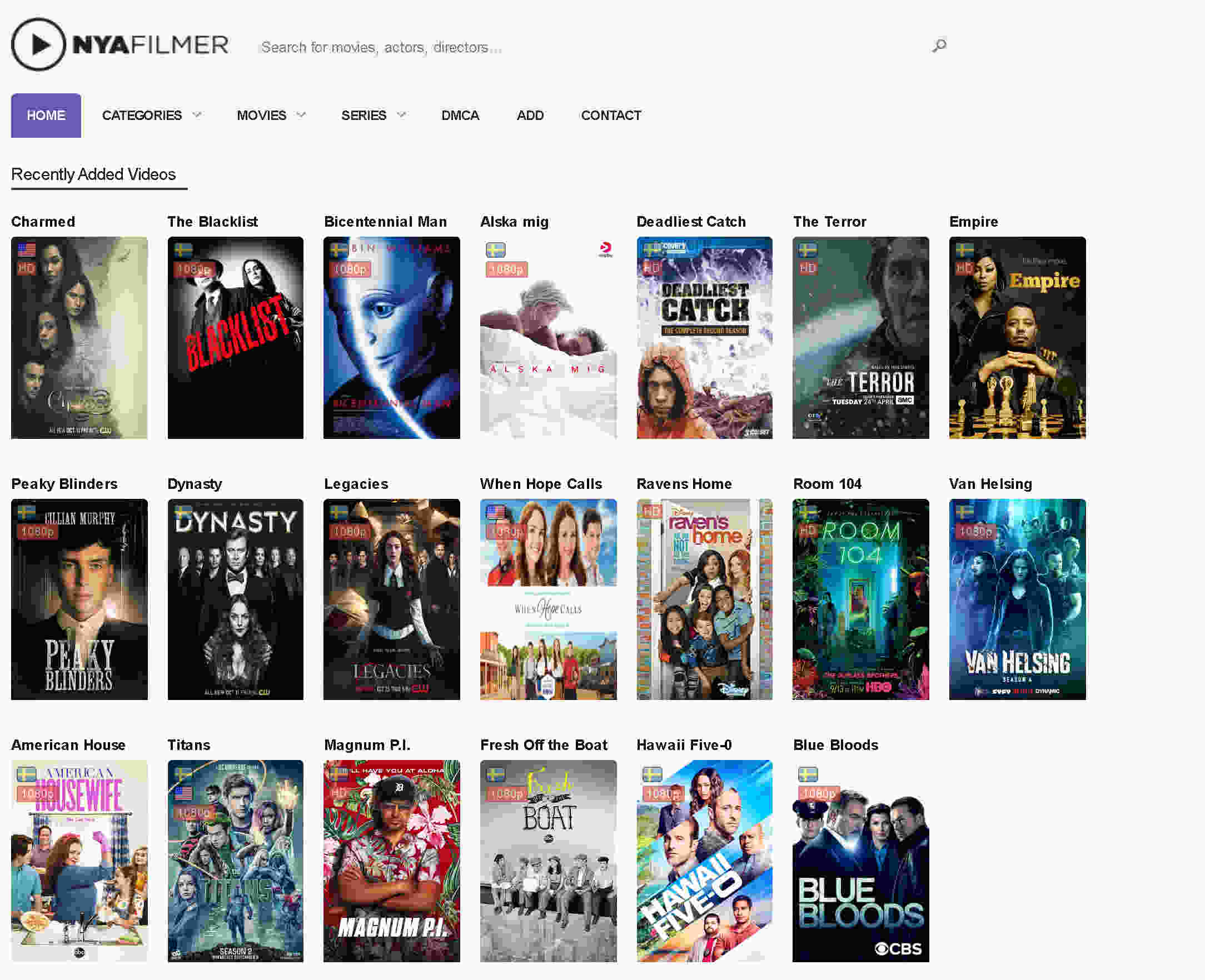The image size is (1205, 980).
Task: Click the Ravens Home title
Action: tap(684, 483)
